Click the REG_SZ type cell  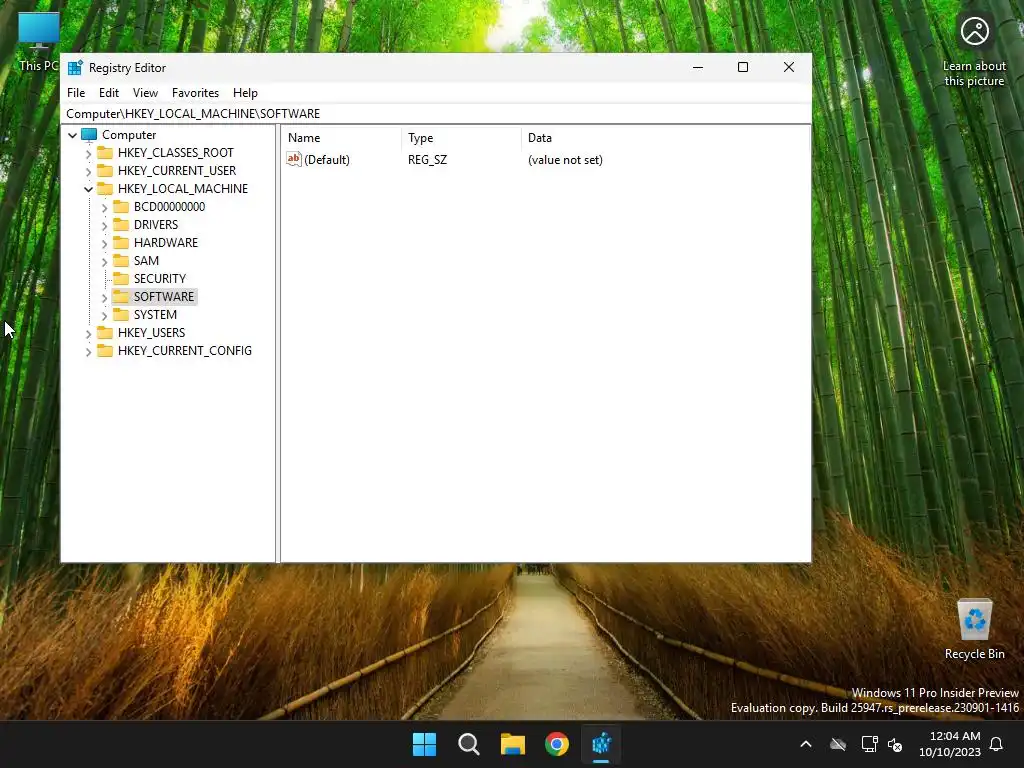(x=428, y=160)
